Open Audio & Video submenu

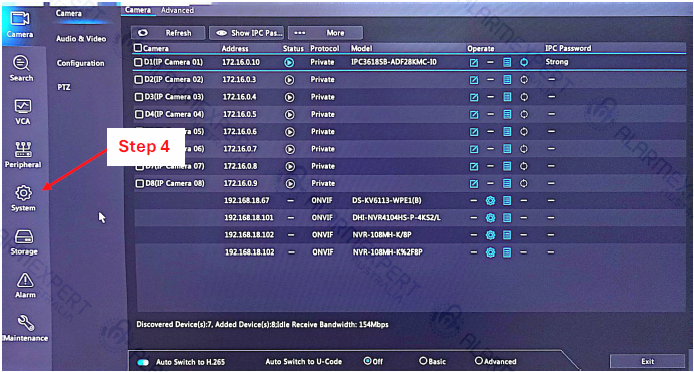click(81, 39)
